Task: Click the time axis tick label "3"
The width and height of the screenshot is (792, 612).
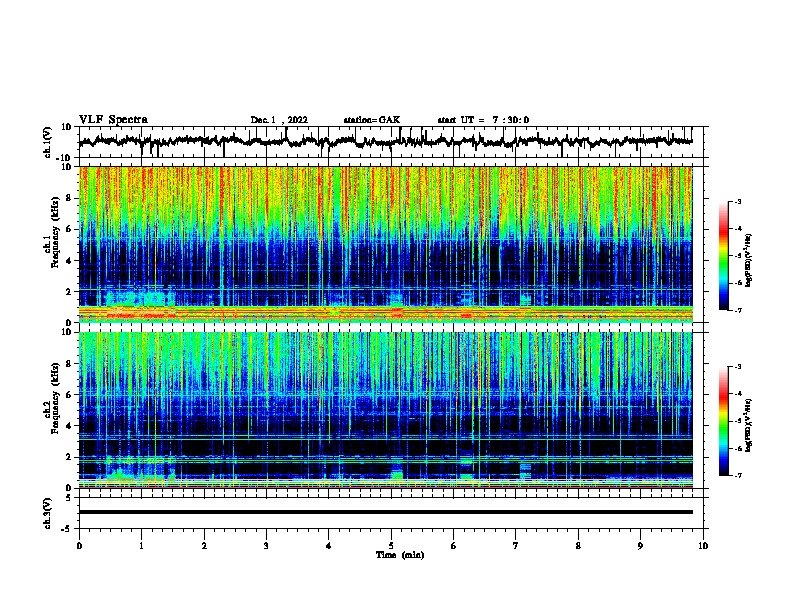Action: [x=266, y=546]
